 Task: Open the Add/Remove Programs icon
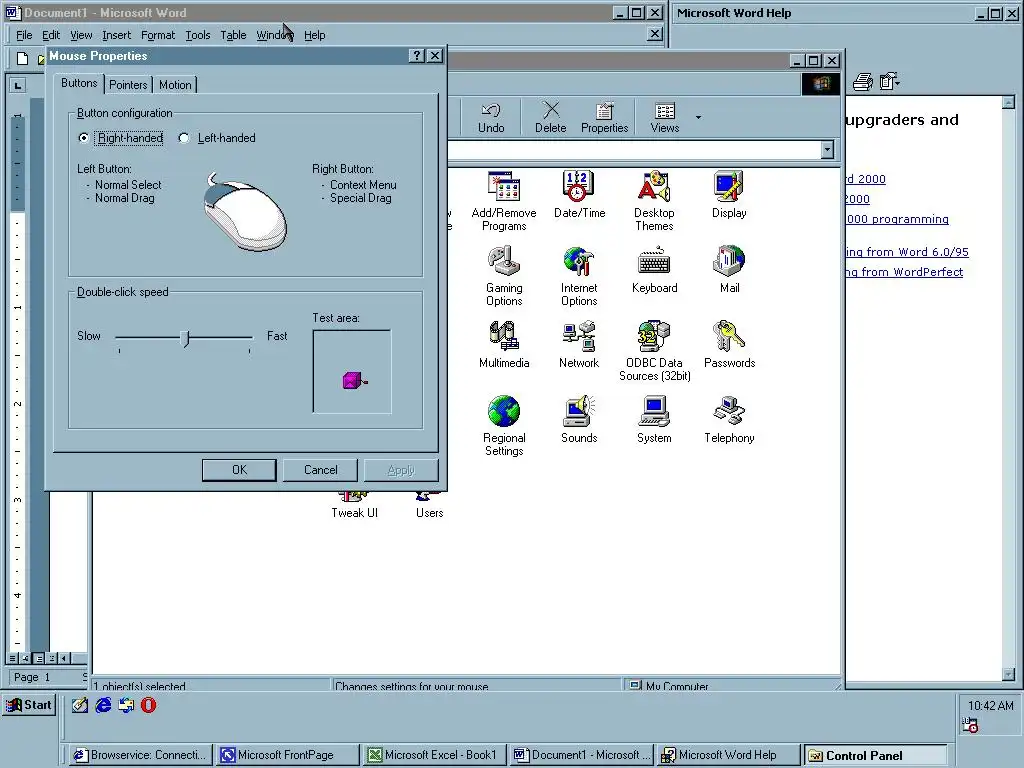[x=504, y=200]
